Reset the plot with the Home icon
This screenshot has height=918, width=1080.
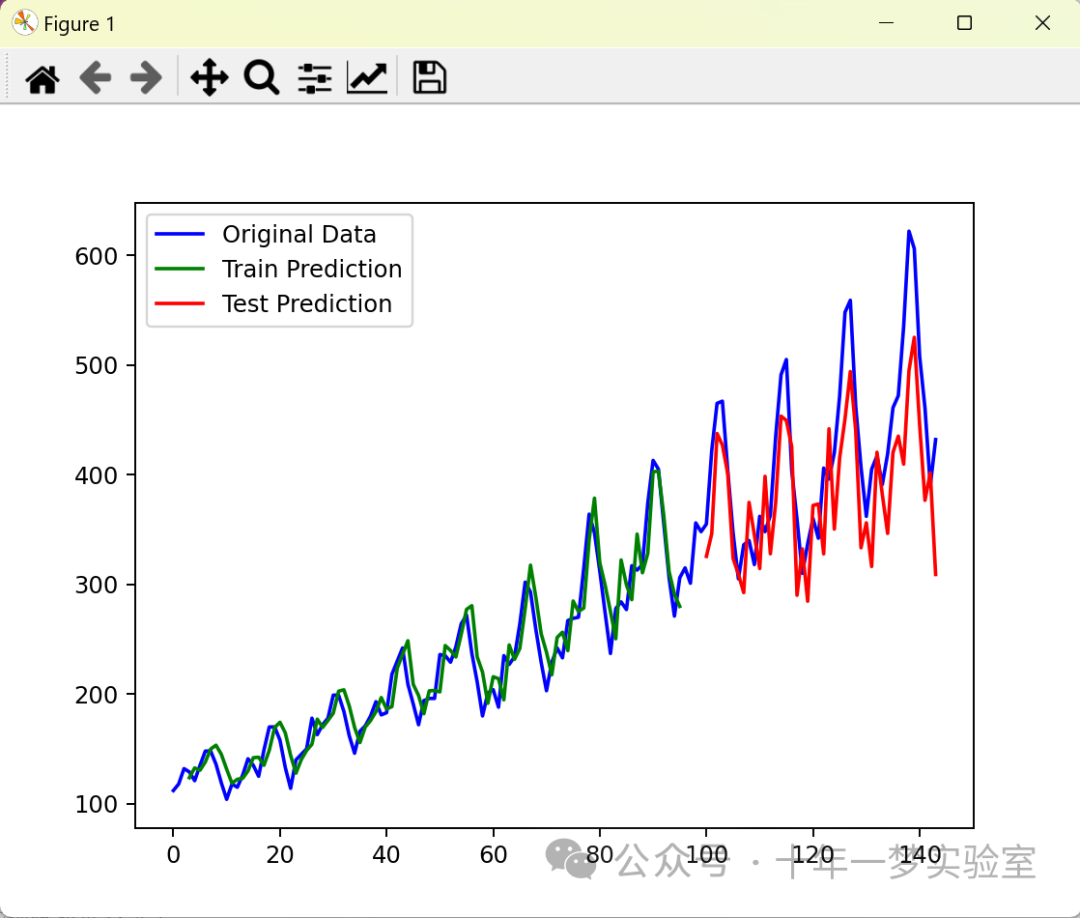(x=42, y=77)
